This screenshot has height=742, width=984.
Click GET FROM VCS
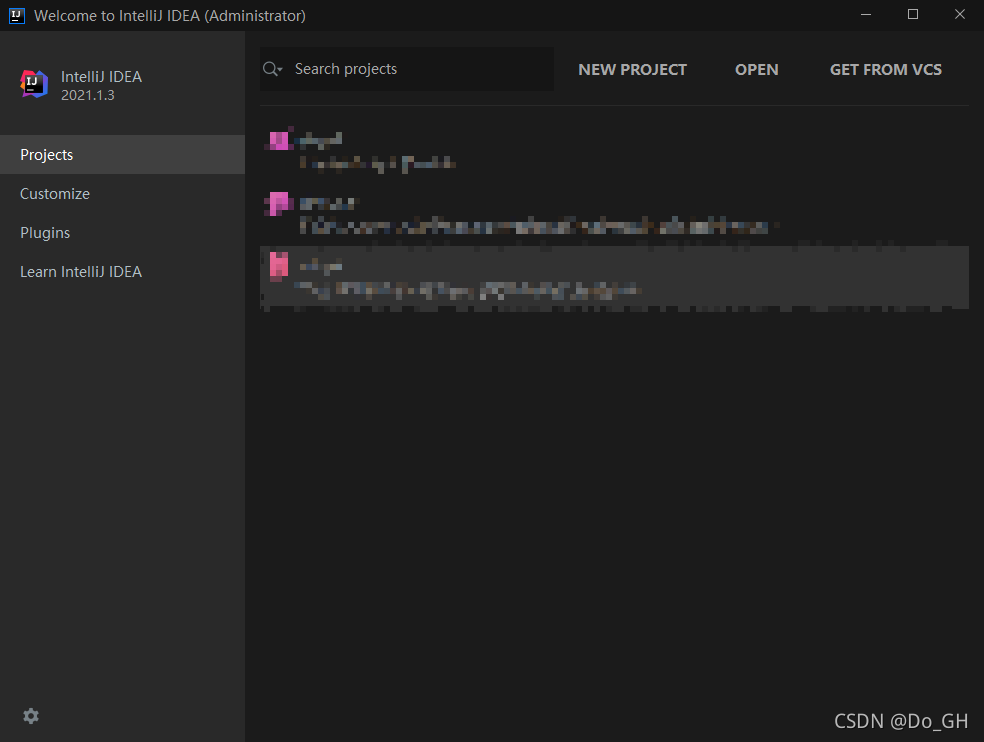(885, 70)
